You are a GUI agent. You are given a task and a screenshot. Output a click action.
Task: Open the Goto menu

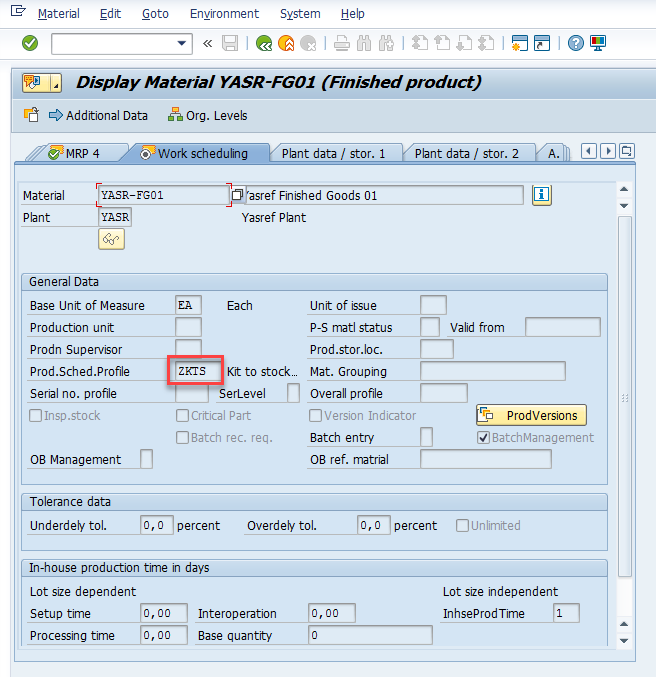pos(155,14)
